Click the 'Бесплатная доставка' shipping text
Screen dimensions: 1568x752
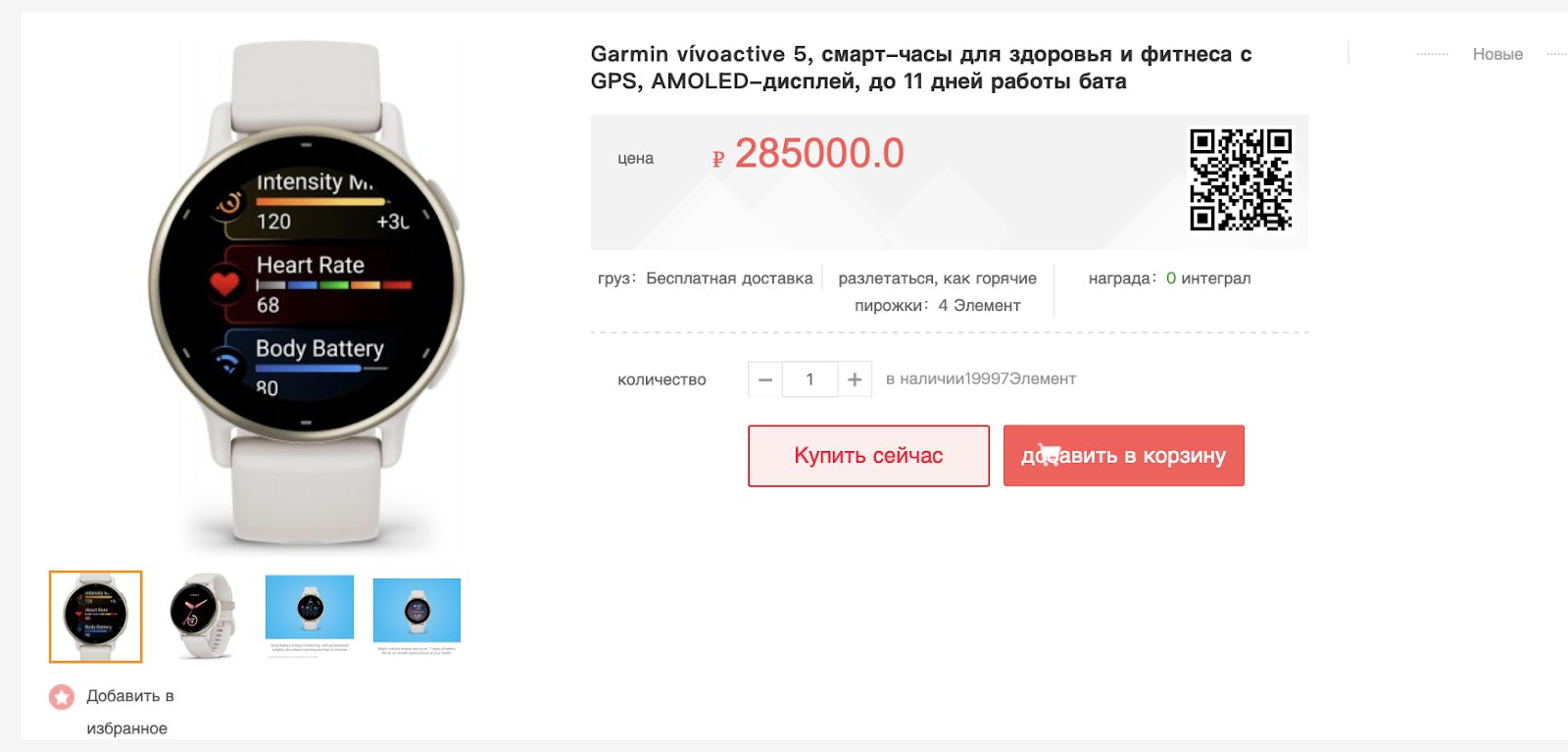click(x=729, y=278)
